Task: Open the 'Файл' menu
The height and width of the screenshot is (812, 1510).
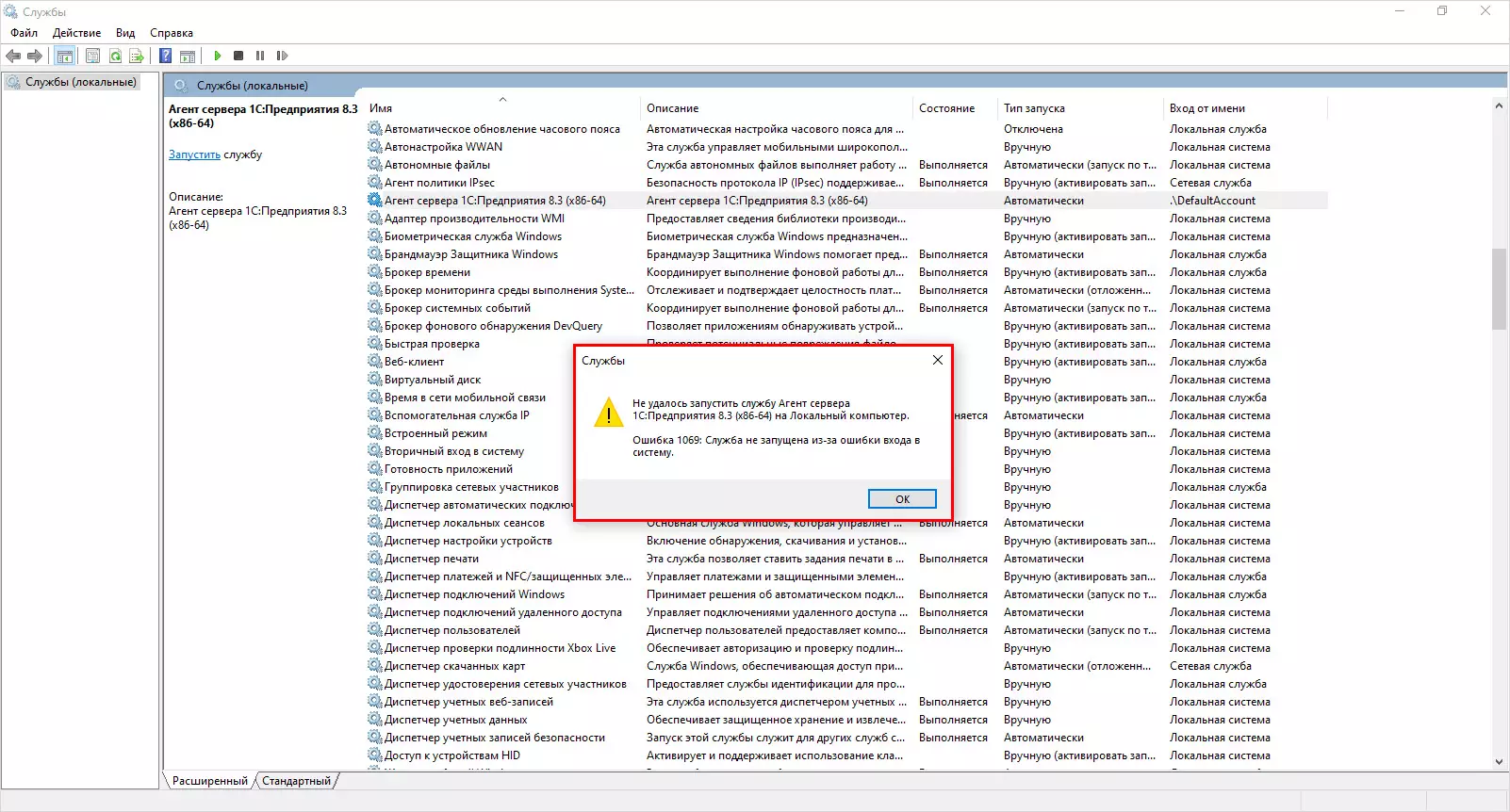Action: pyautogui.click(x=25, y=33)
